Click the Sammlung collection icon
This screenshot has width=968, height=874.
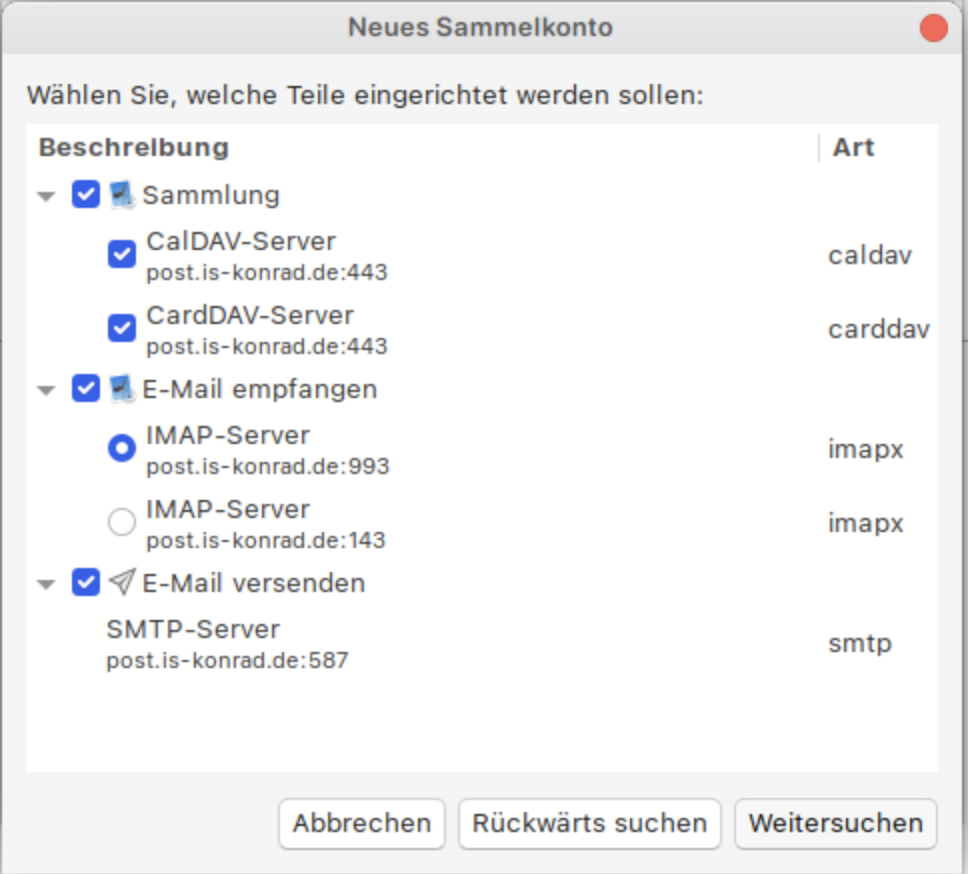click(122, 195)
